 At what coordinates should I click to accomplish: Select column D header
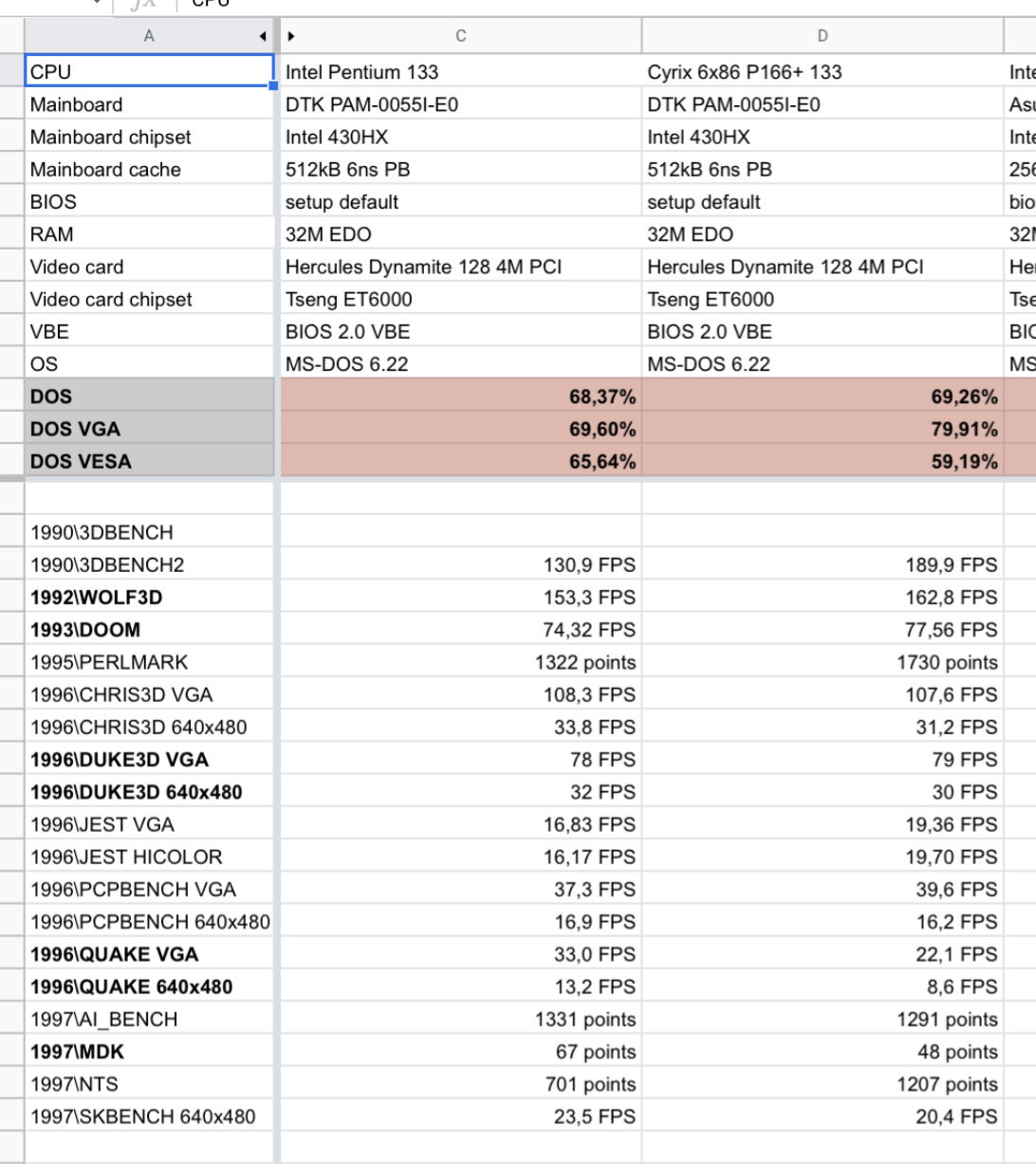point(823,36)
